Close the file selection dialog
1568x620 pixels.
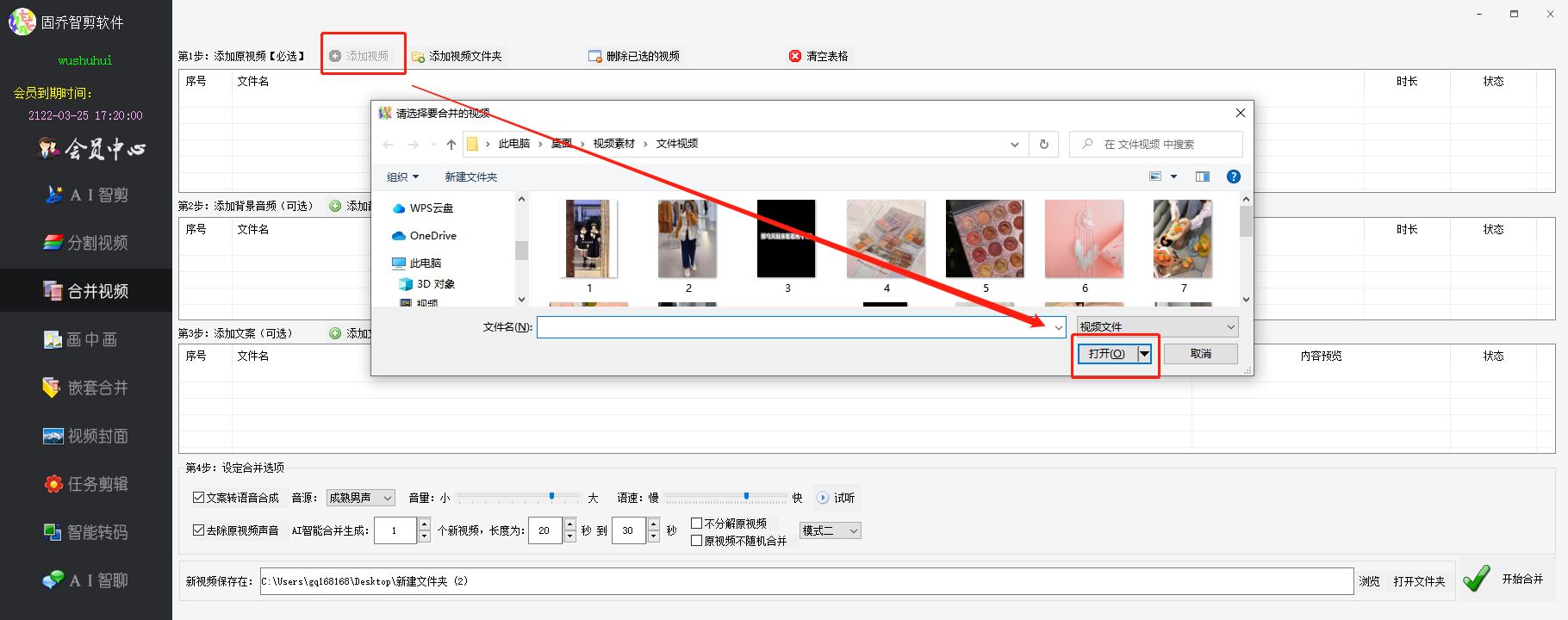[x=1240, y=113]
